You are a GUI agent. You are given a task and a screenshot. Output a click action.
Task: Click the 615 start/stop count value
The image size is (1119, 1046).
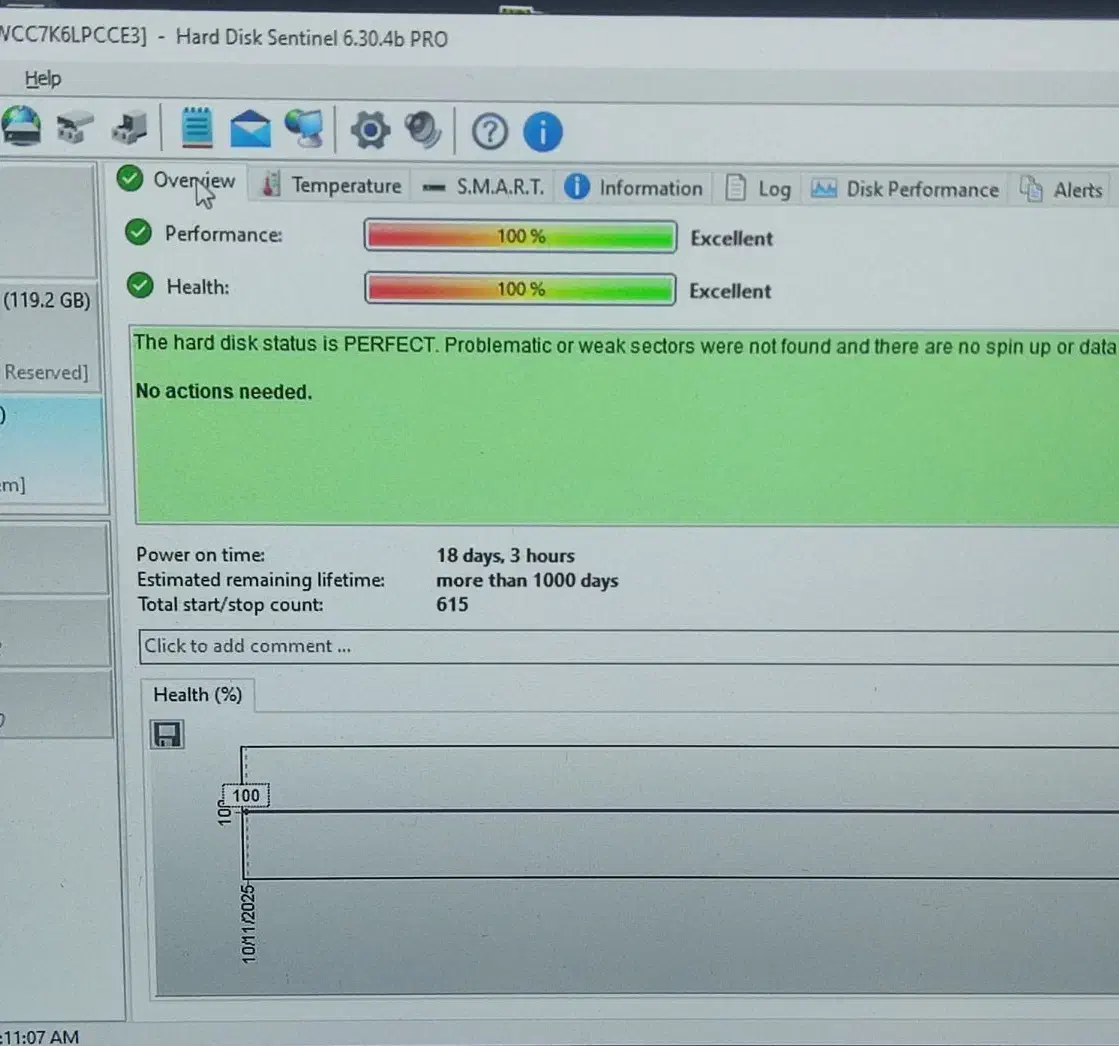452,605
